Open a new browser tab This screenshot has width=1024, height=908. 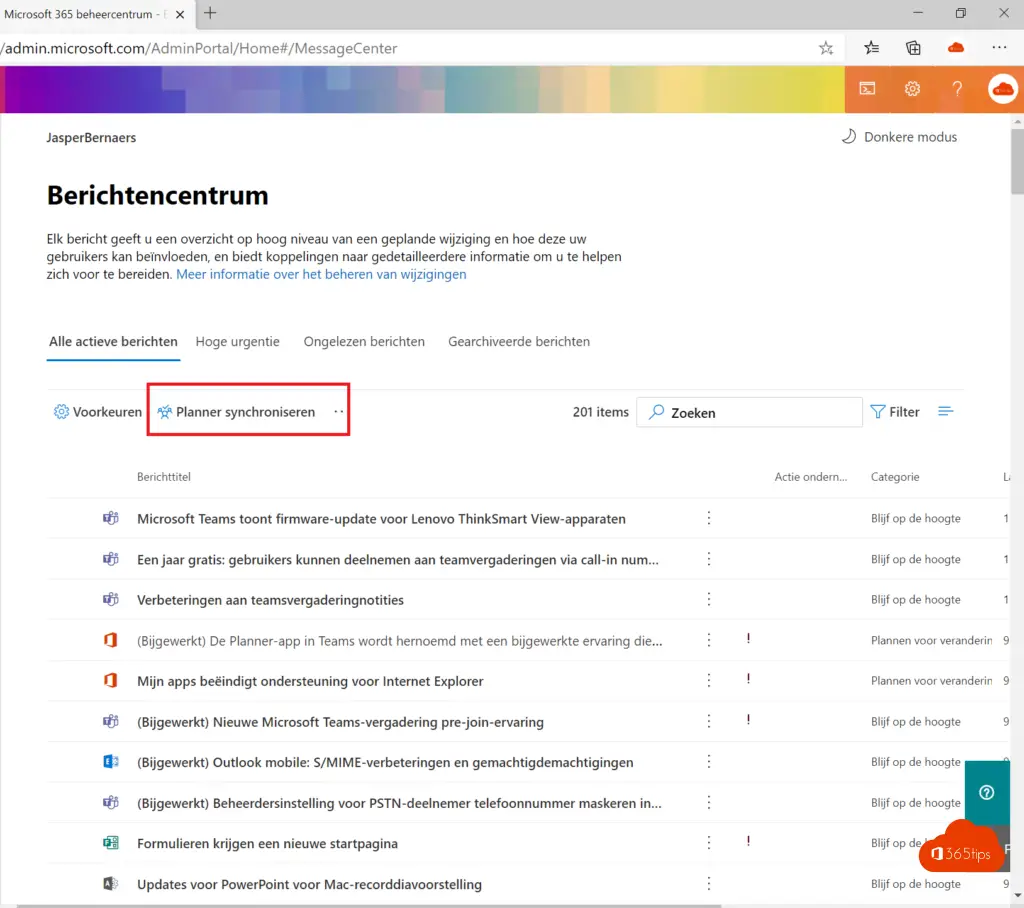[210, 13]
